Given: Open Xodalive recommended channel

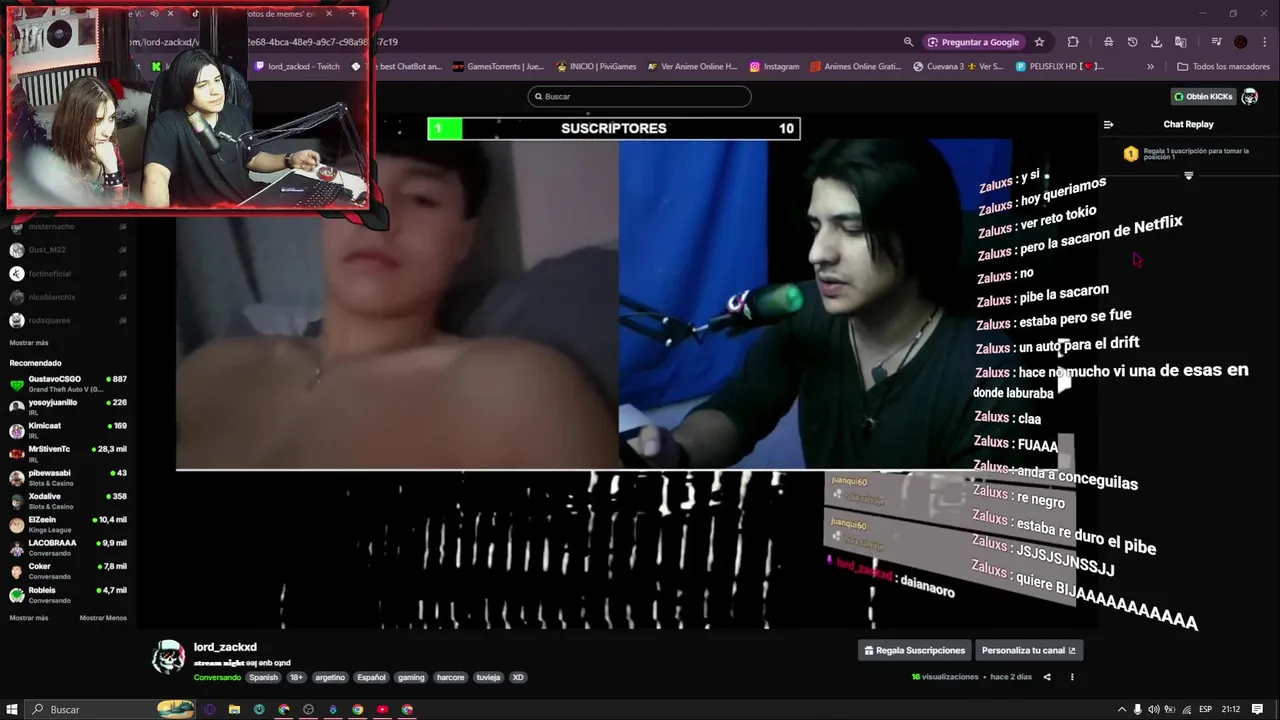Looking at the screenshot, I should click(68, 500).
